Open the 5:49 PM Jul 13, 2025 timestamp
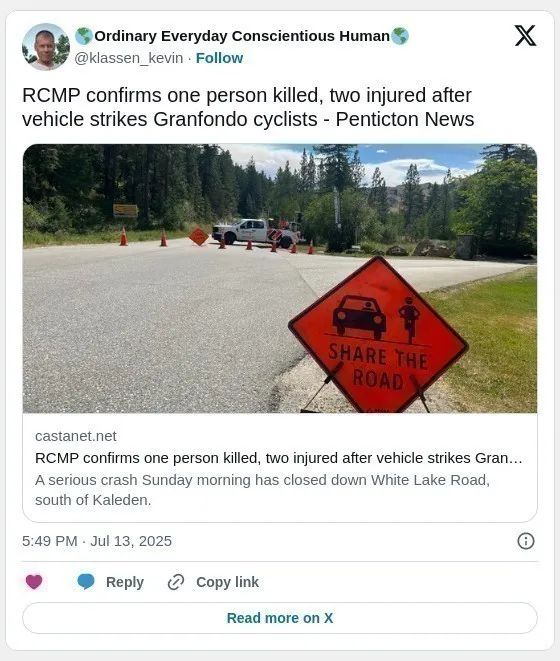The image size is (560, 661). point(97,541)
